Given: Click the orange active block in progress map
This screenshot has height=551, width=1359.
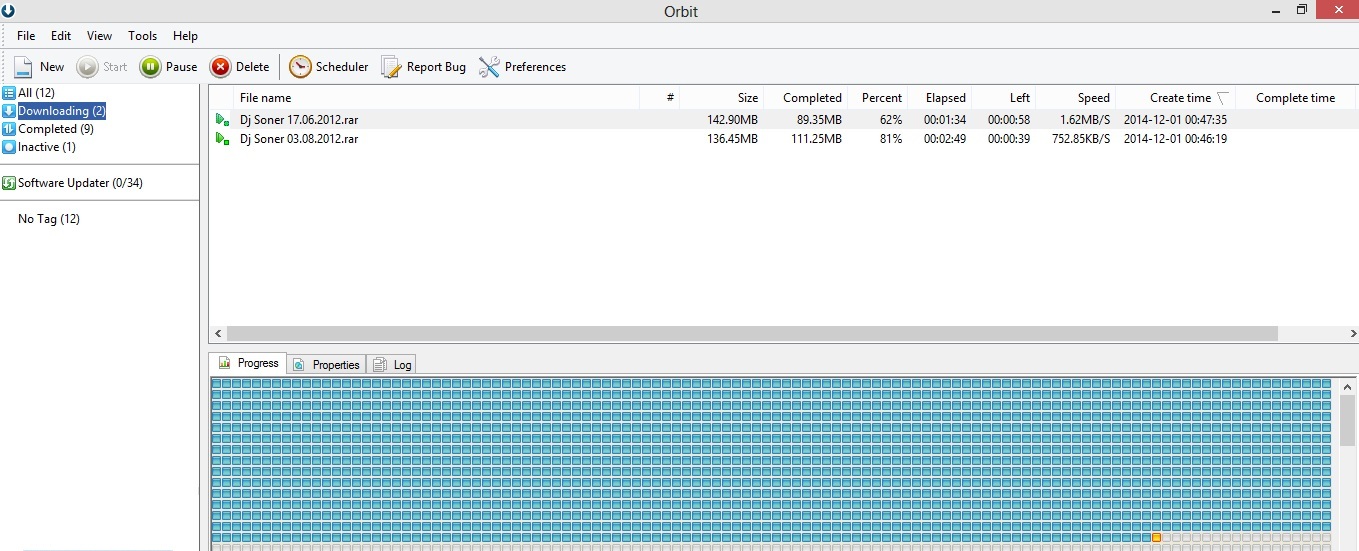Looking at the screenshot, I should (1157, 538).
